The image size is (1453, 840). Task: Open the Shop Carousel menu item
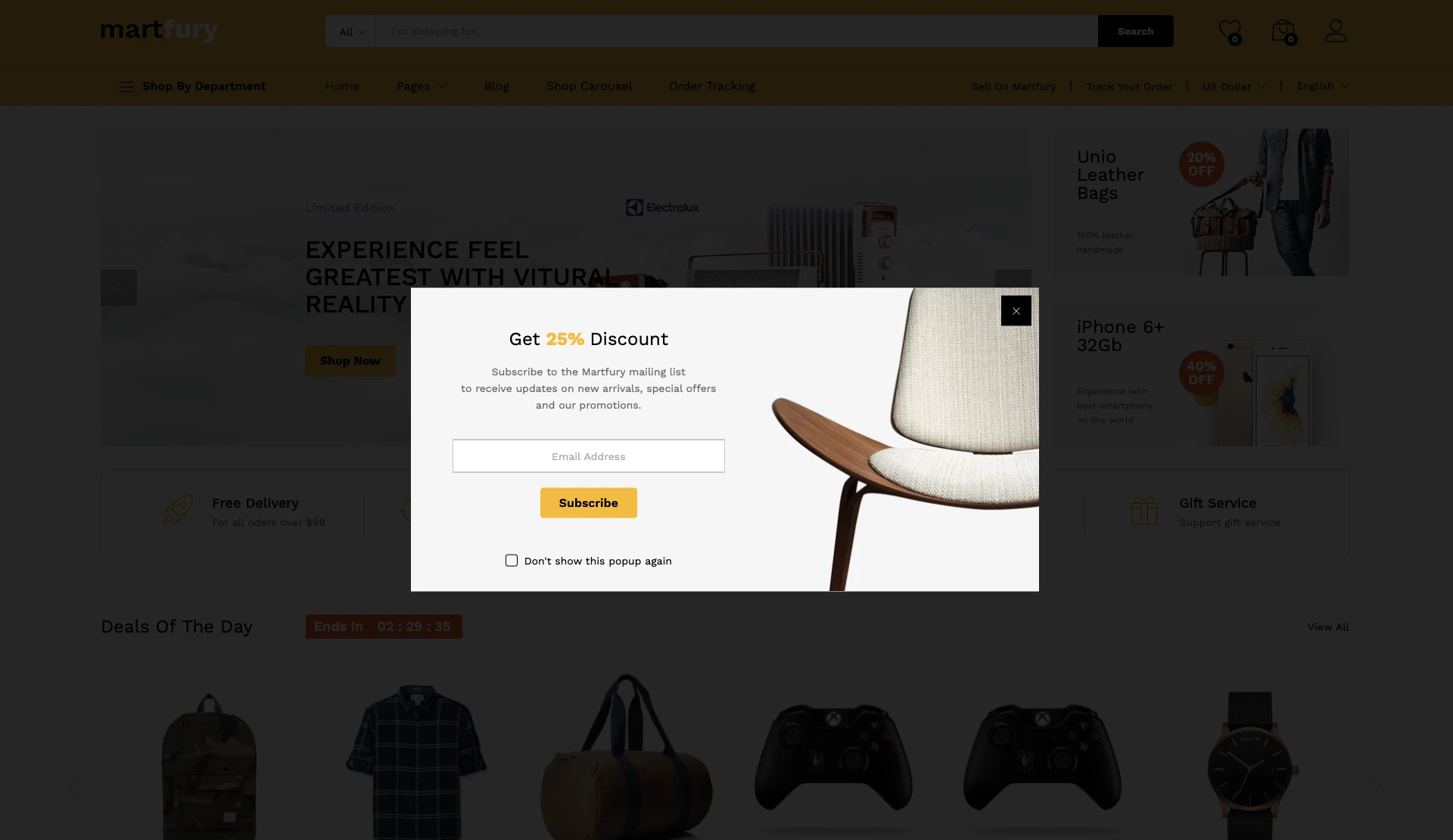[589, 86]
